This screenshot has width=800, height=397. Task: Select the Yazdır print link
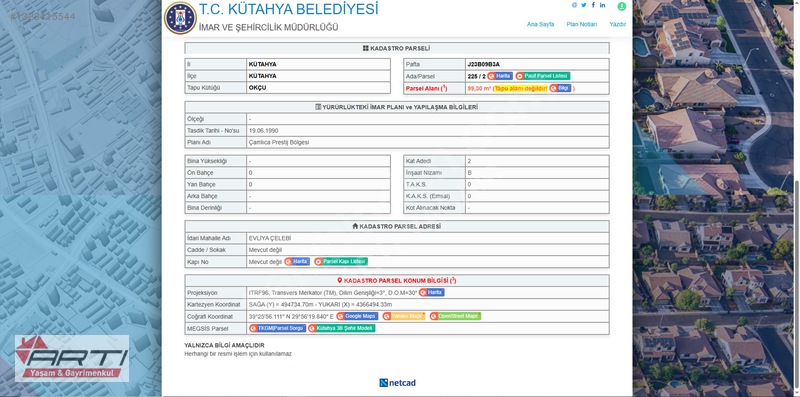pyautogui.click(x=617, y=24)
